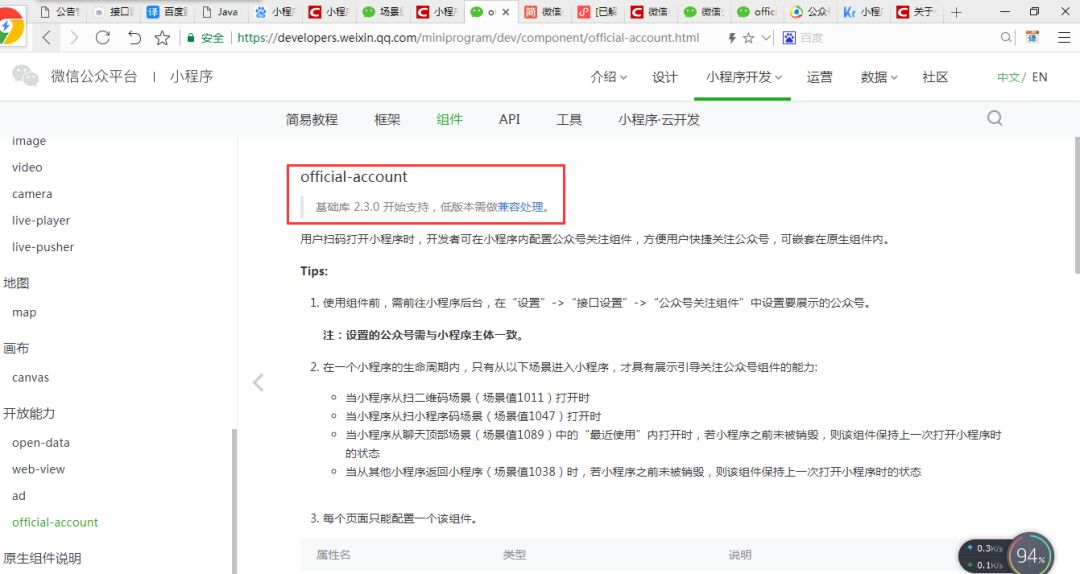Open the map component in sidebar
The width and height of the screenshot is (1080, 574).
coord(24,313)
